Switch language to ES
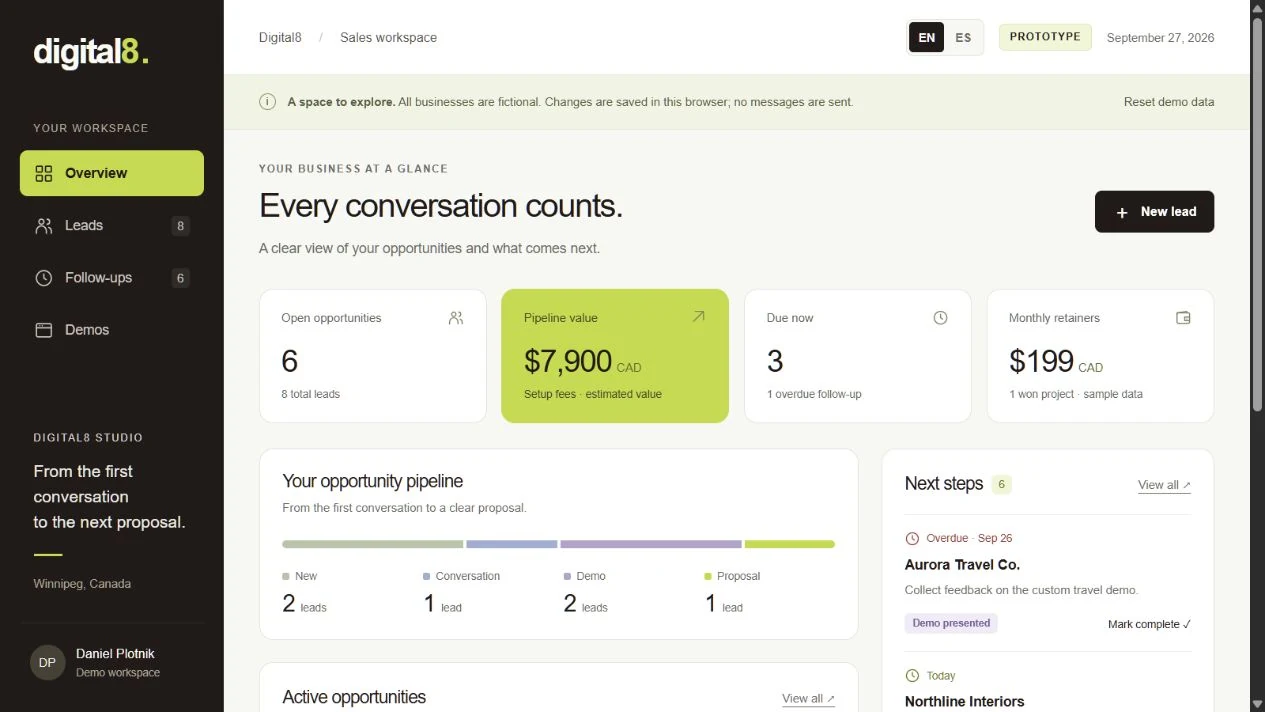 (963, 38)
